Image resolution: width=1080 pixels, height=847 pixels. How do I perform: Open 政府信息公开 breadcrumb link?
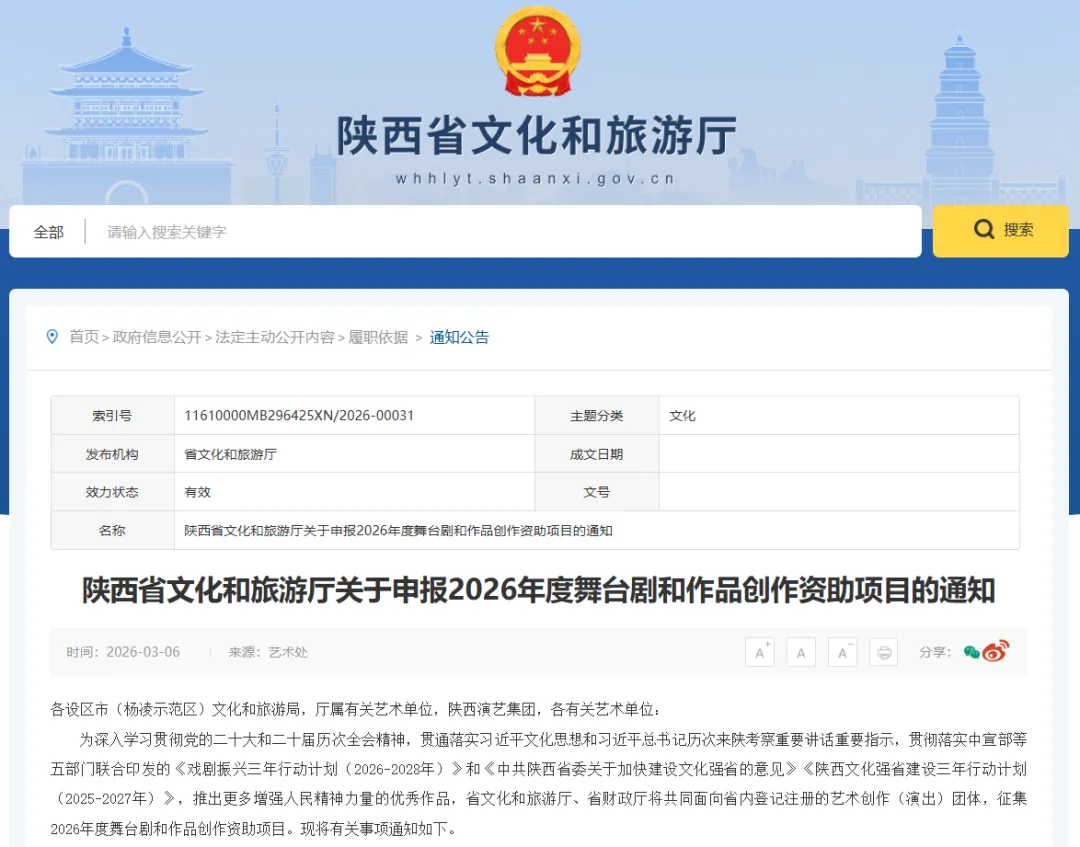157,338
